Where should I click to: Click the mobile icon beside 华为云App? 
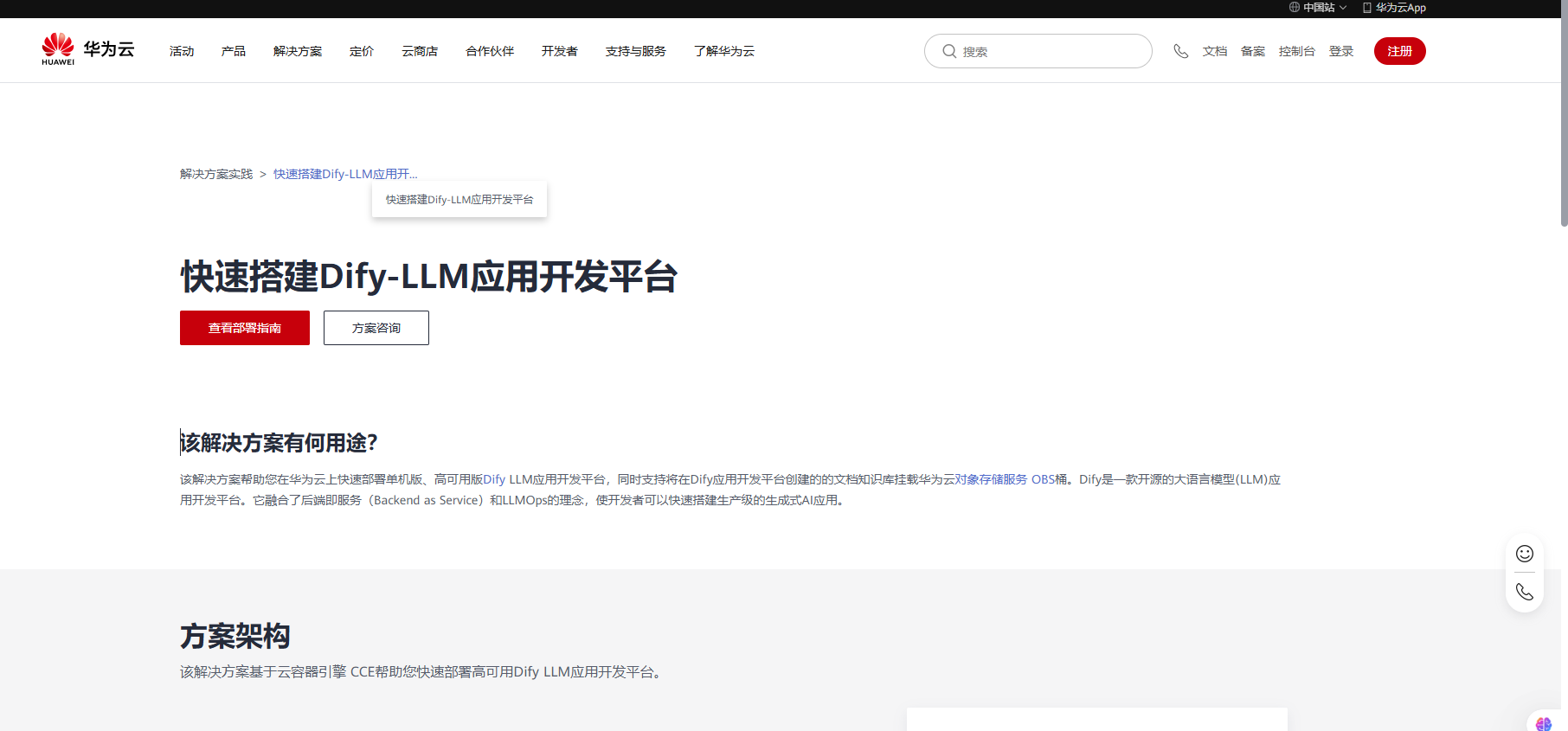tap(1367, 7)
